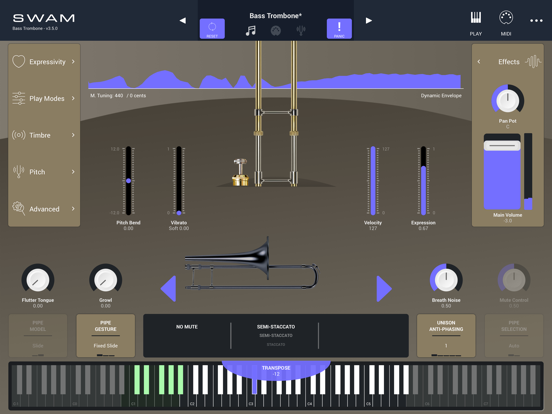Expand the Timbre section chevron
This screenshot has height=414, width=552.
[73, 135]
